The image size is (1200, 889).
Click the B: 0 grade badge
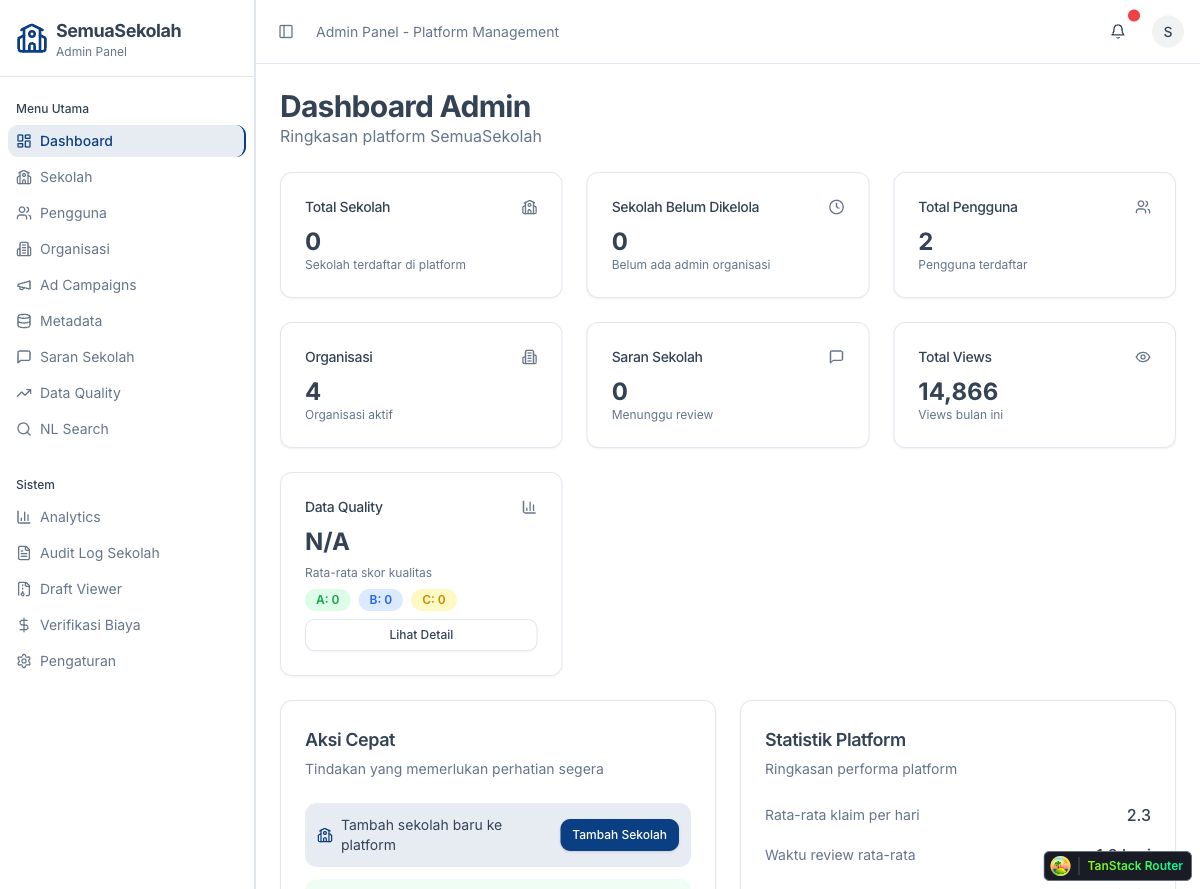click(380, 600)
